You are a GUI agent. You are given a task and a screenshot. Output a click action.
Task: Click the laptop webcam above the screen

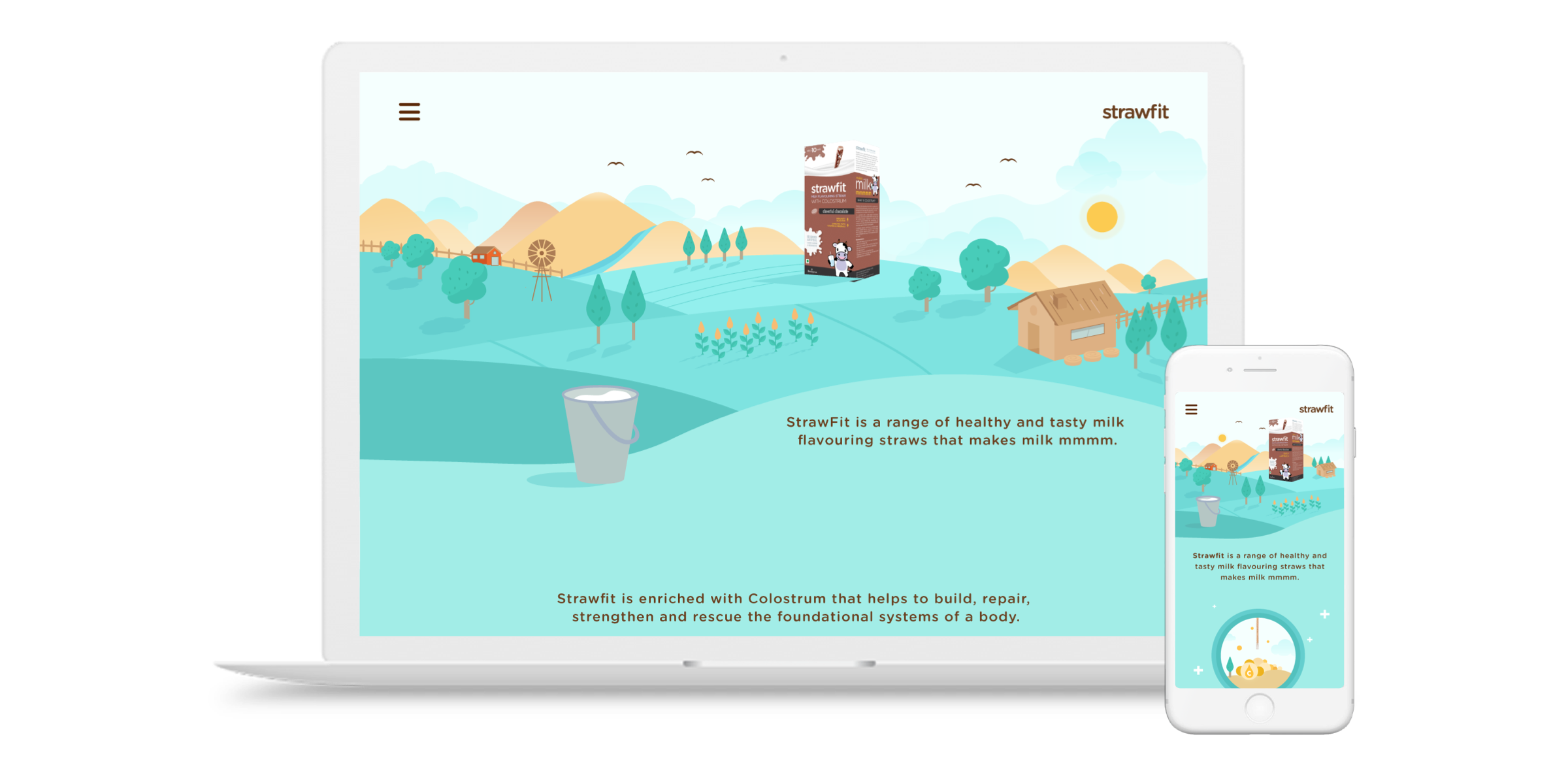click(783, 58)
